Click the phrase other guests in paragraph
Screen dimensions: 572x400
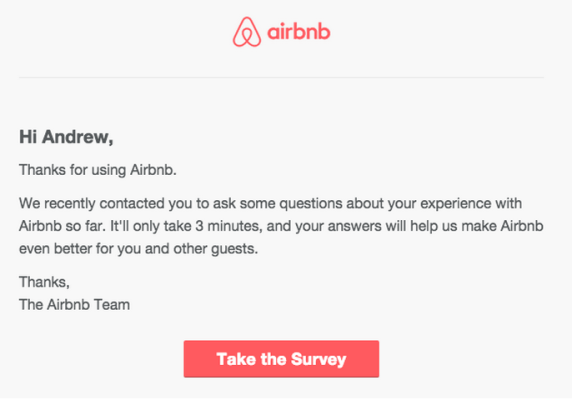tap(215, 249)
